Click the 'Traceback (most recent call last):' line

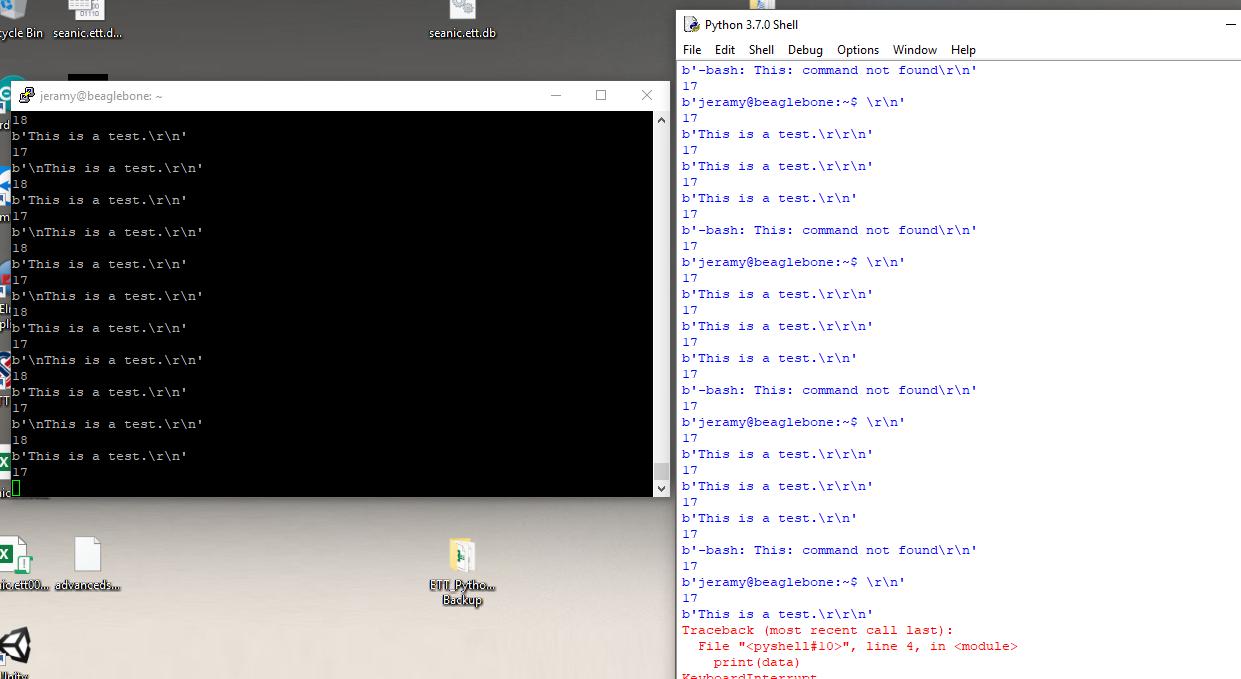pyautogui.click(x=817, y=630)
